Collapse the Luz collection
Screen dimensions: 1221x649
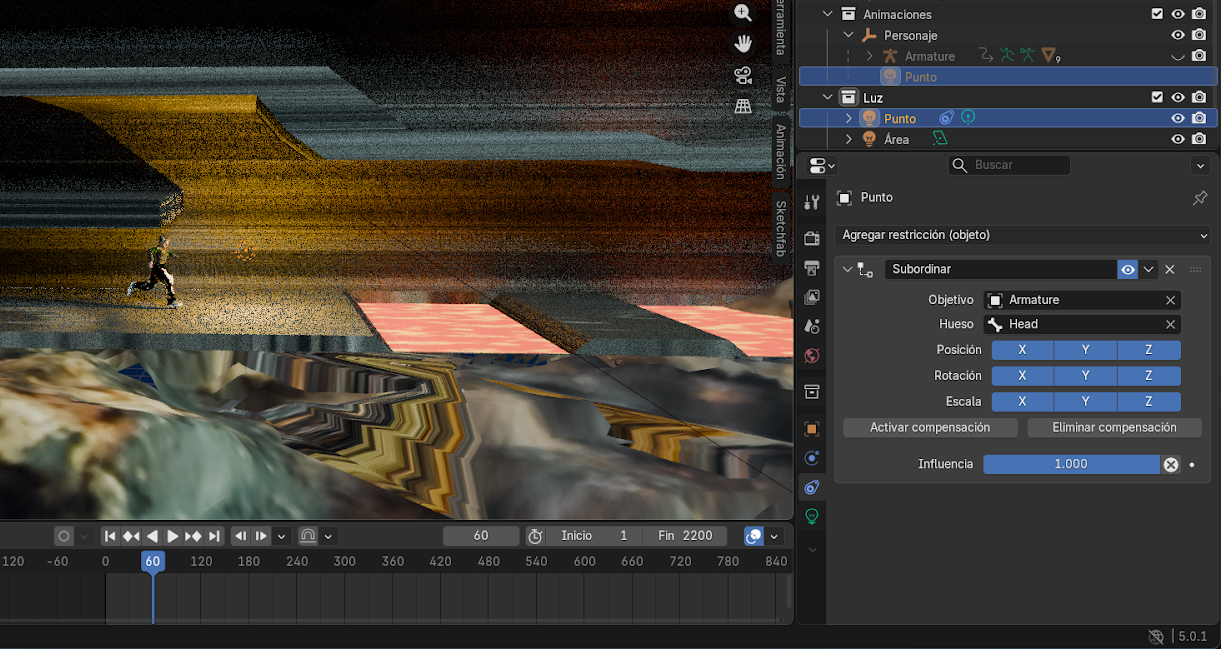828,98
